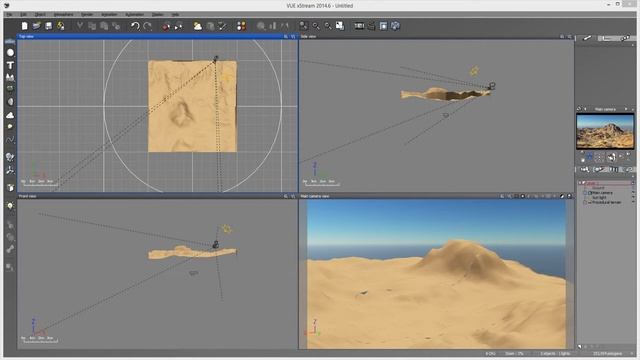Collapse the Layer 1 tree node
The image size is (640, 360).
pyautogui.click(x=580, y=183)
